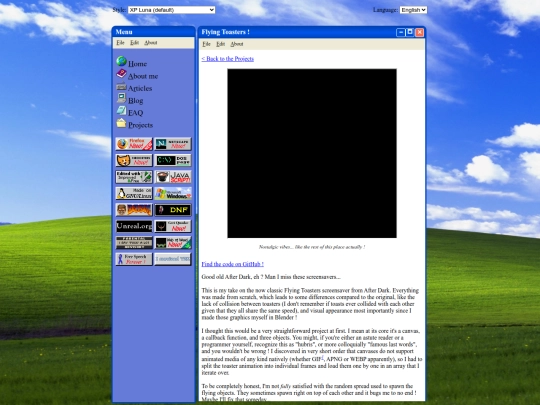
Task: Click the black Flying Toasters canvas
Action: [312, 153]
